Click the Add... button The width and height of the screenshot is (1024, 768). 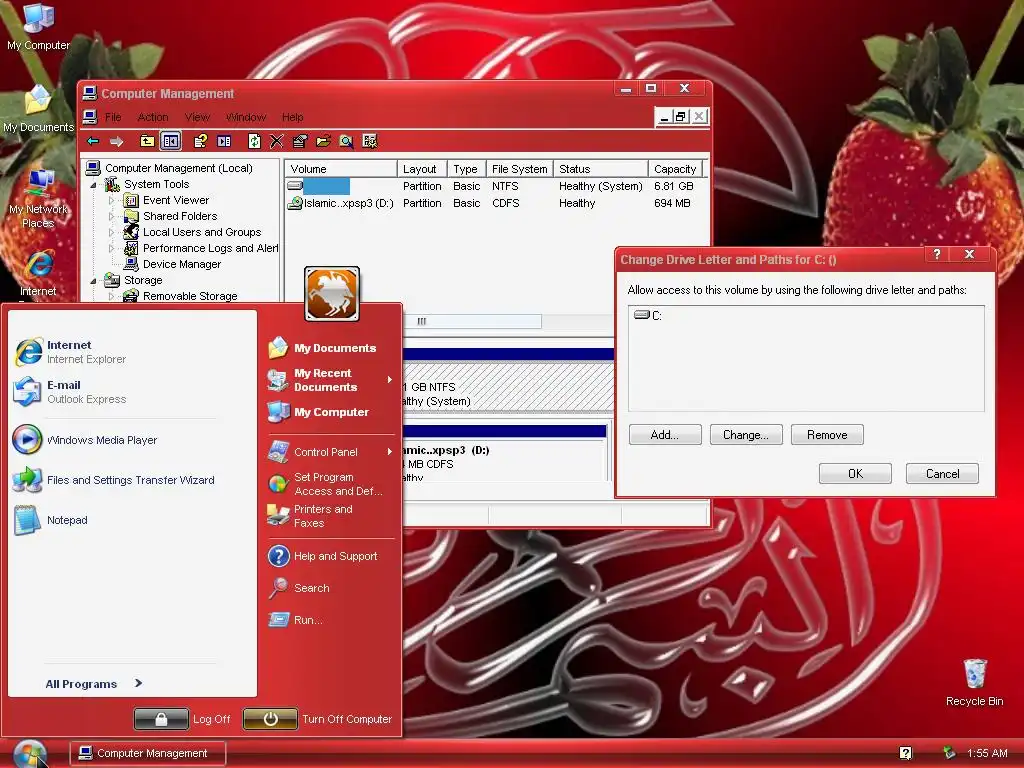pos(665,435)
